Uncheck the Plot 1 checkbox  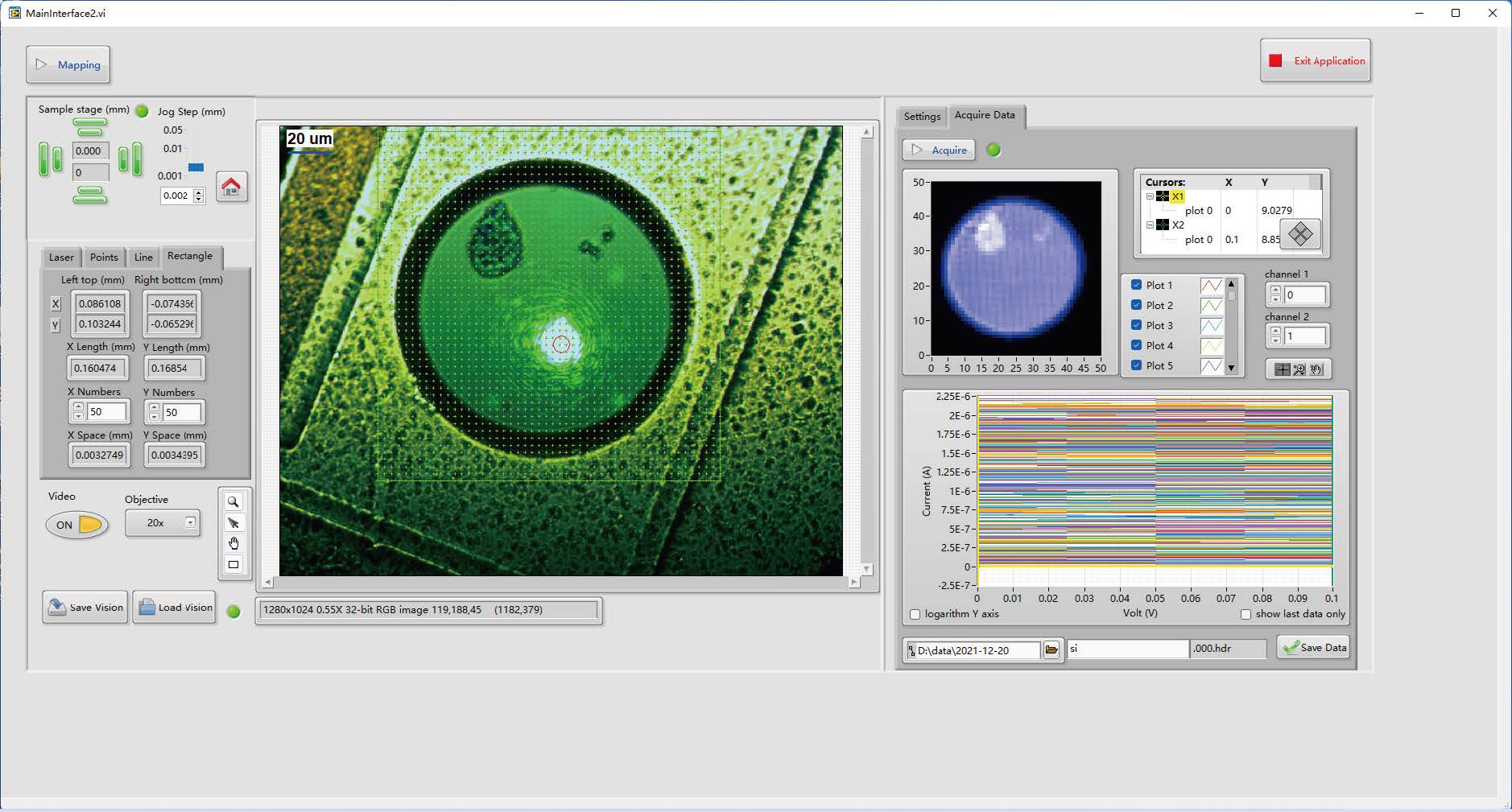[1136, 285]
